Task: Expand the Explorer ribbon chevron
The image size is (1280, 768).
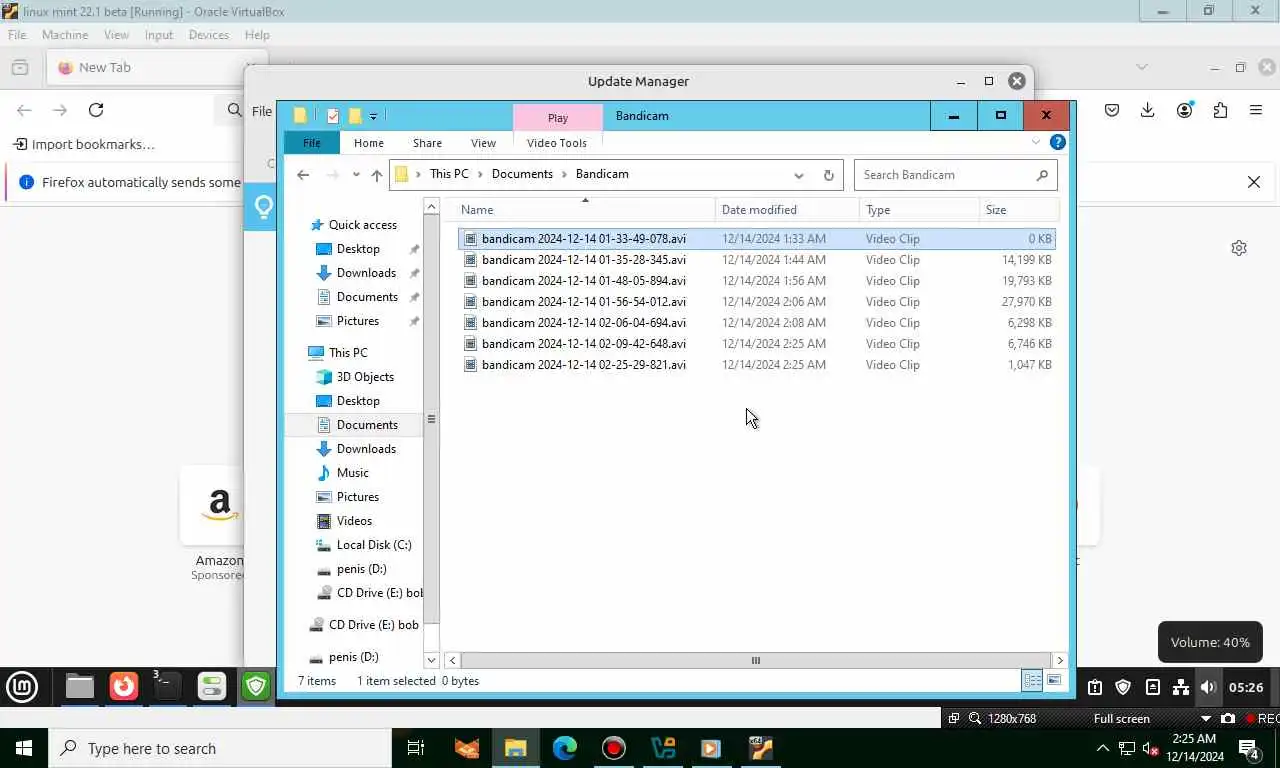Action: coord(1036,143)
